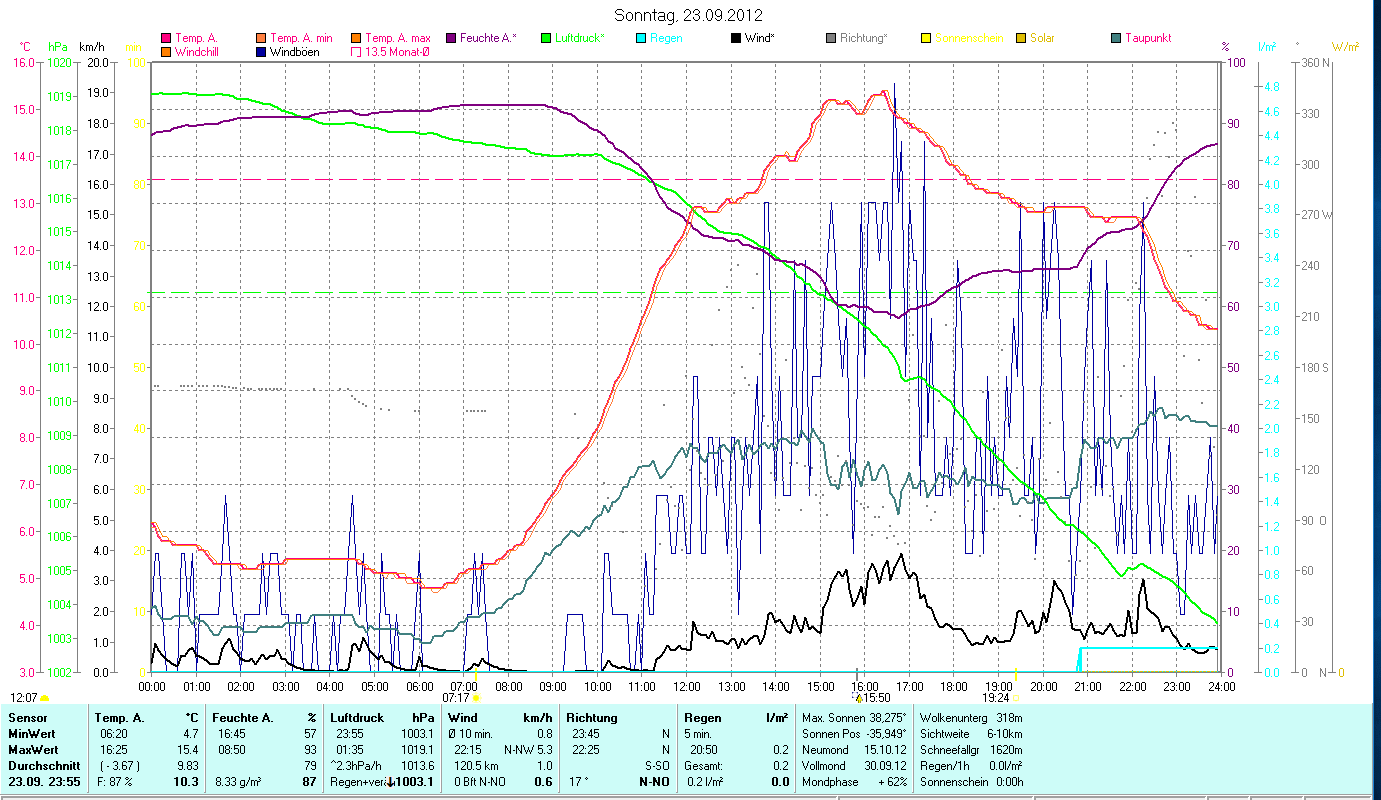Click the grey Richtung* legend swatch
1381x800 pixels.
831,38
